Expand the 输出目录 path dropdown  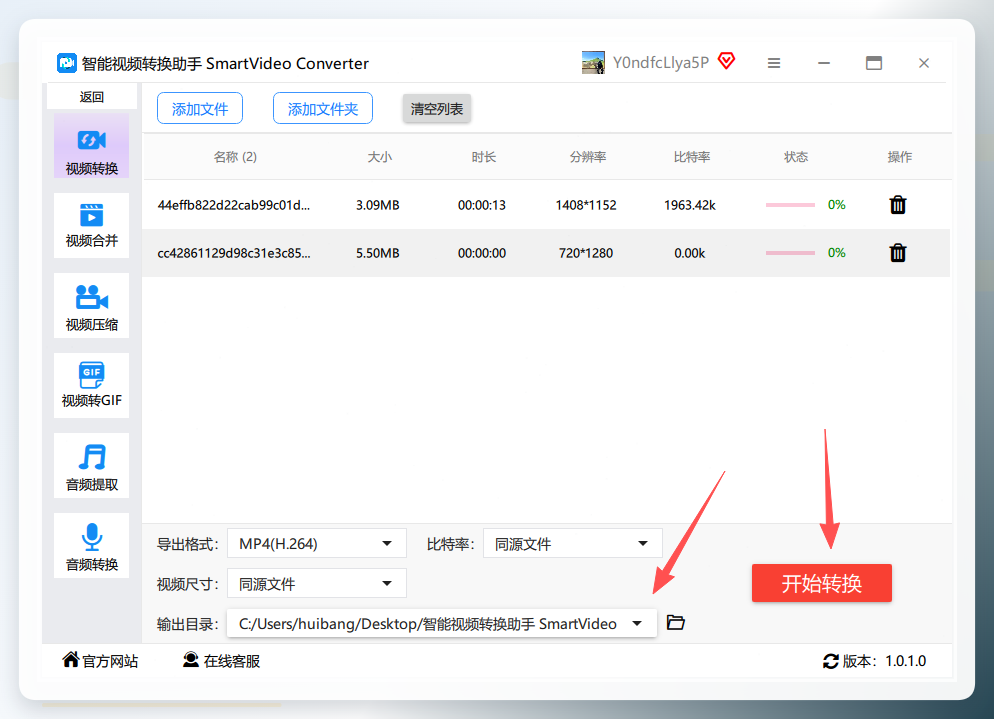coord(442,624)
